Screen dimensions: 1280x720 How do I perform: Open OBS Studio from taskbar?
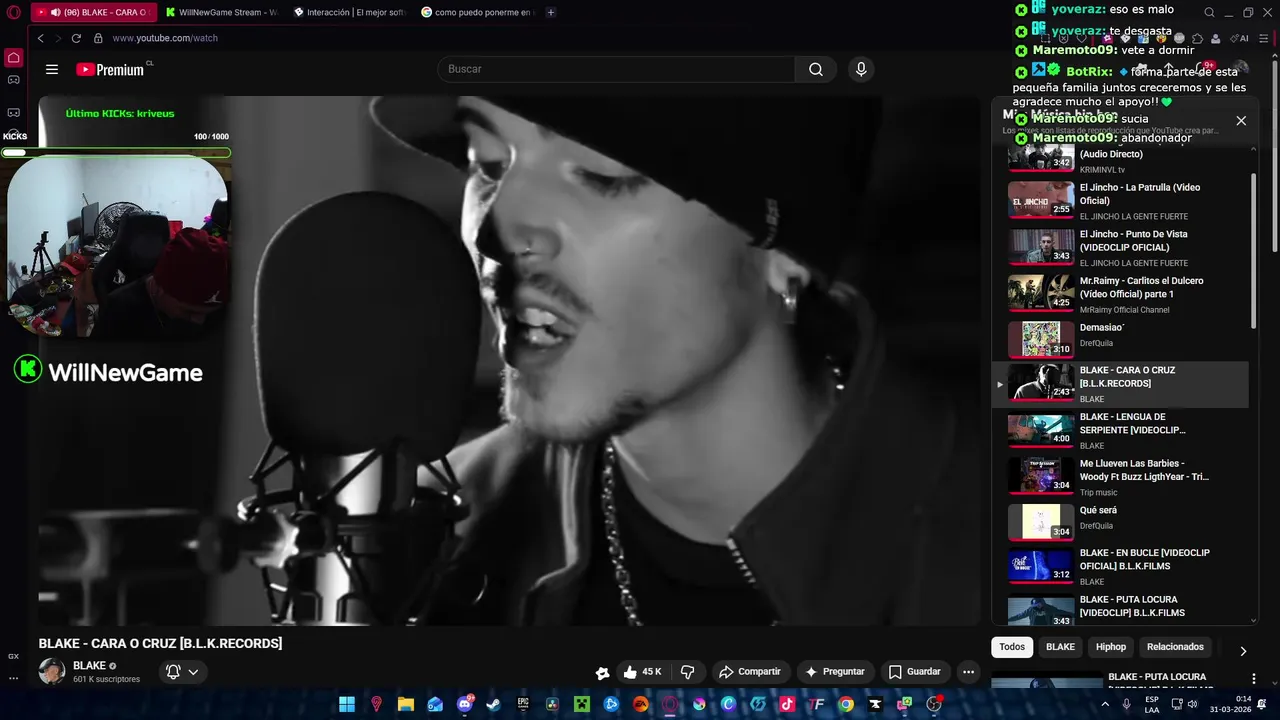934,704
